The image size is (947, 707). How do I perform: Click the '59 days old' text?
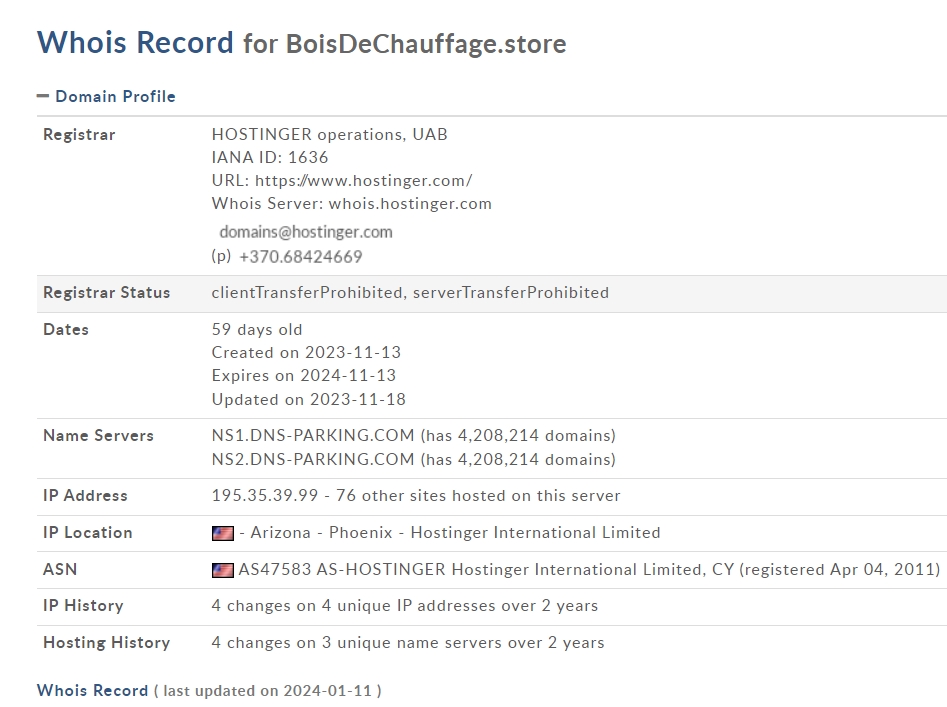(x=257, y=329)
